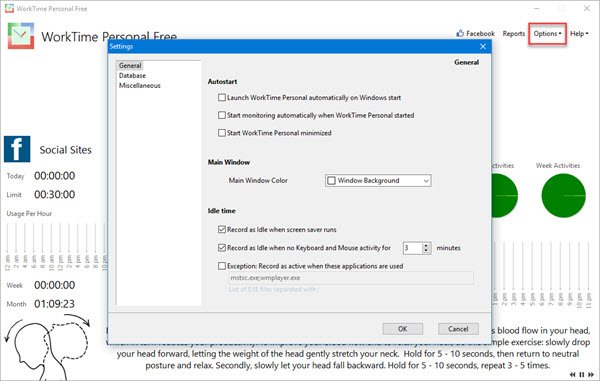Pause the tips slideshow
600x381 pixels.
point(582,374)
